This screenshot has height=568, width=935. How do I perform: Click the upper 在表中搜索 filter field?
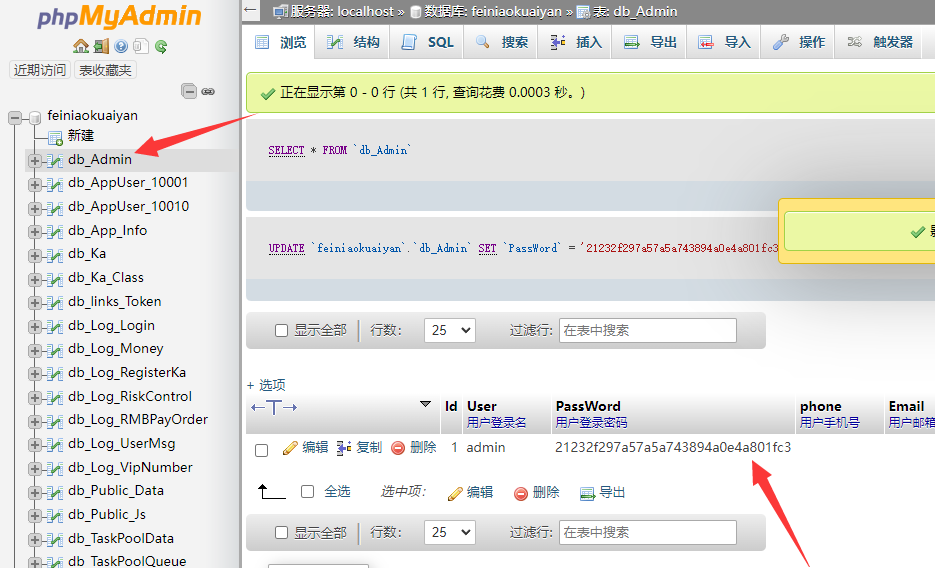647,330
